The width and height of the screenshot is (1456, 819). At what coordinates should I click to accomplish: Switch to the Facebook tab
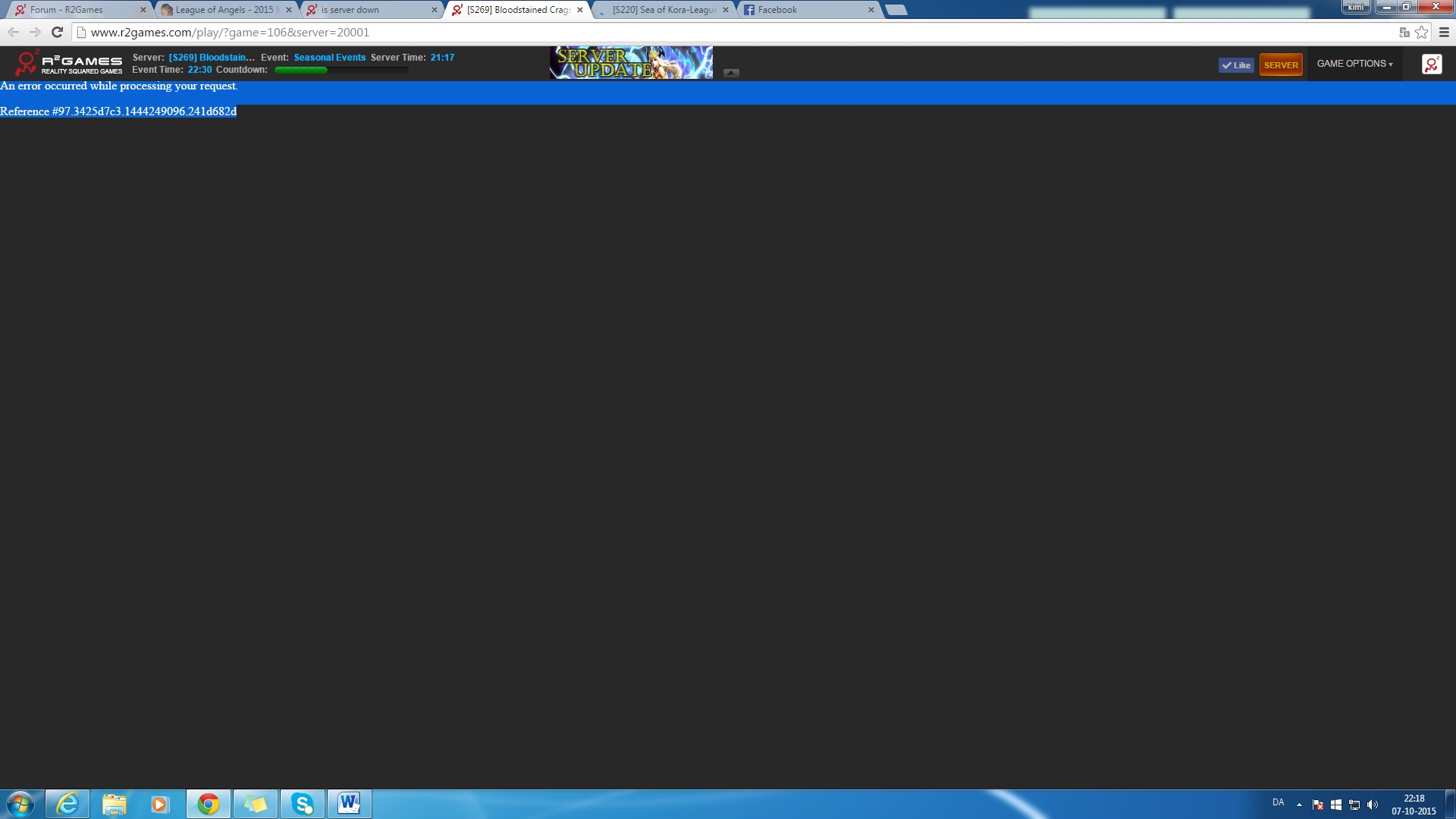point(804,10)
